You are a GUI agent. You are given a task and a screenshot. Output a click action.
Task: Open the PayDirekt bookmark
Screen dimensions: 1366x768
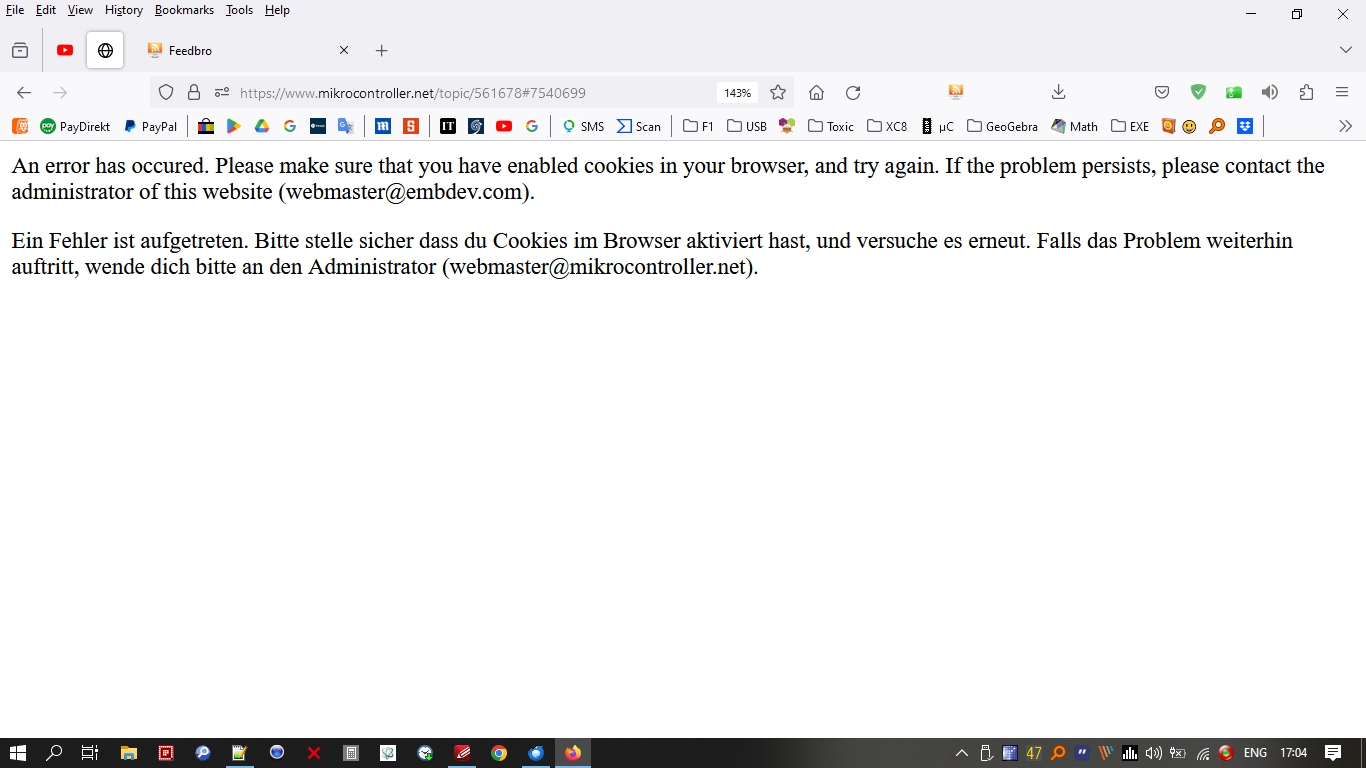[75, 126]
